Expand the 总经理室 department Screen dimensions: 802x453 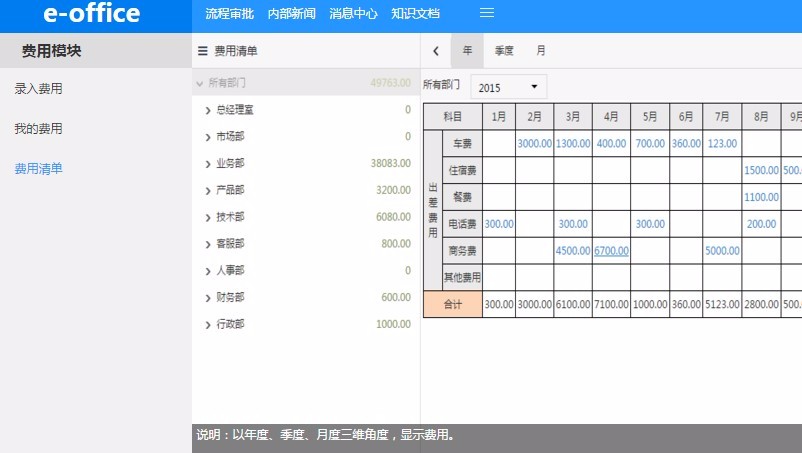208,110
